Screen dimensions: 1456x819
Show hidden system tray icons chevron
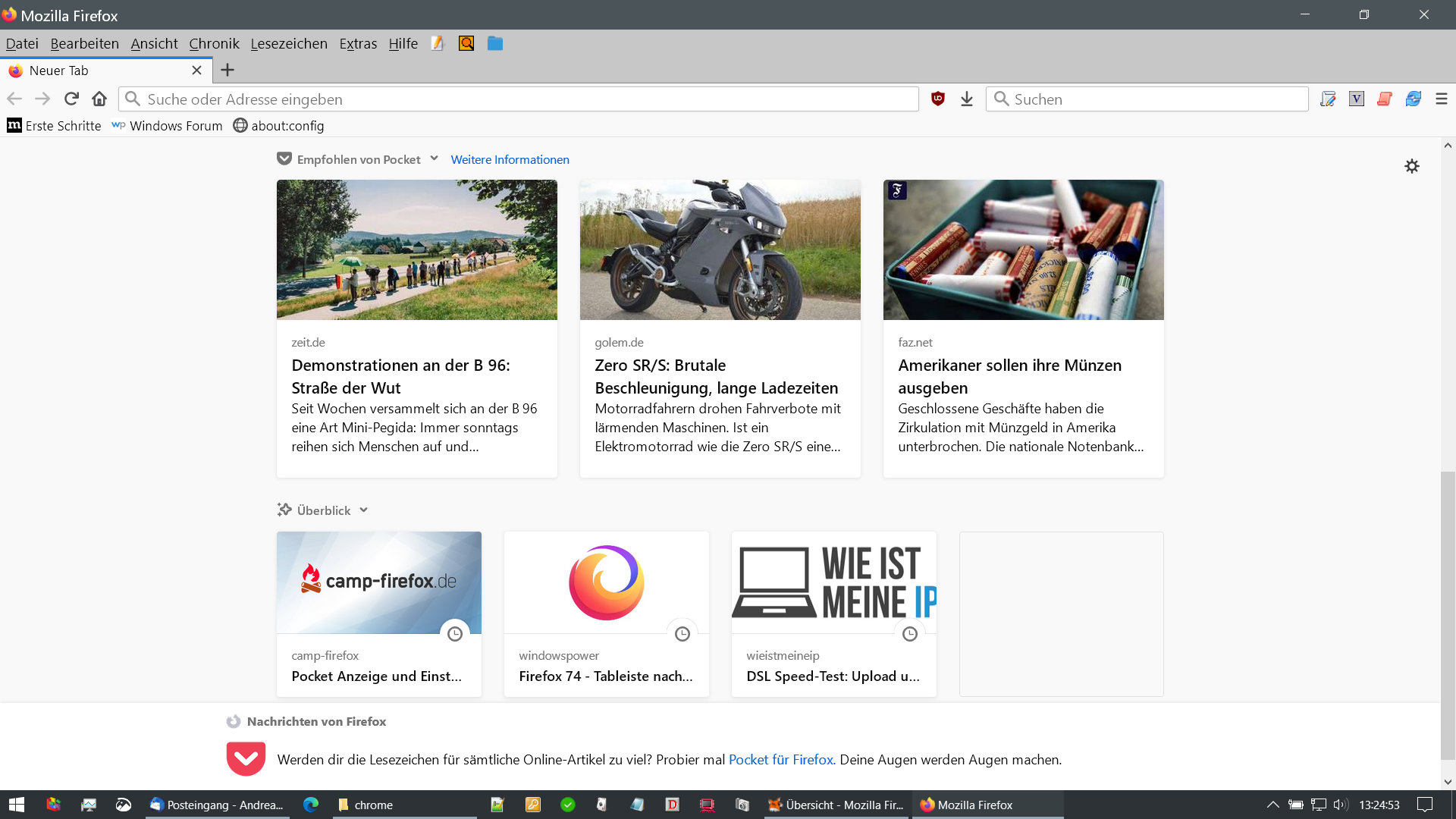(x=1272, y=805)
